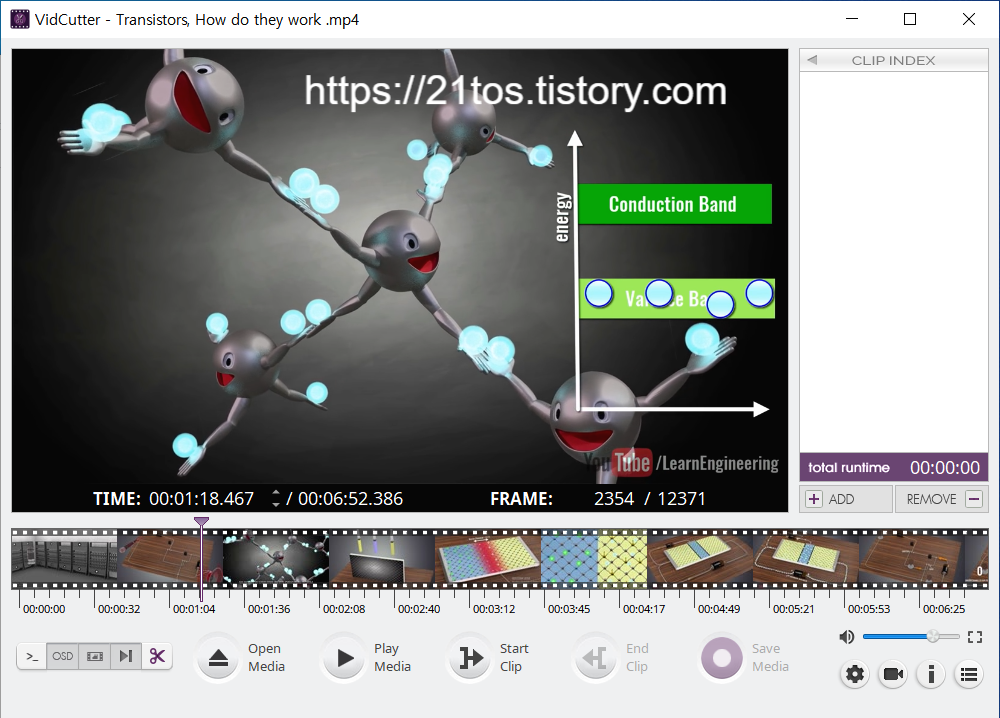Screen dimensions: 1000x718
Task: Click the video preview area
Action: [x=400, y=267]
